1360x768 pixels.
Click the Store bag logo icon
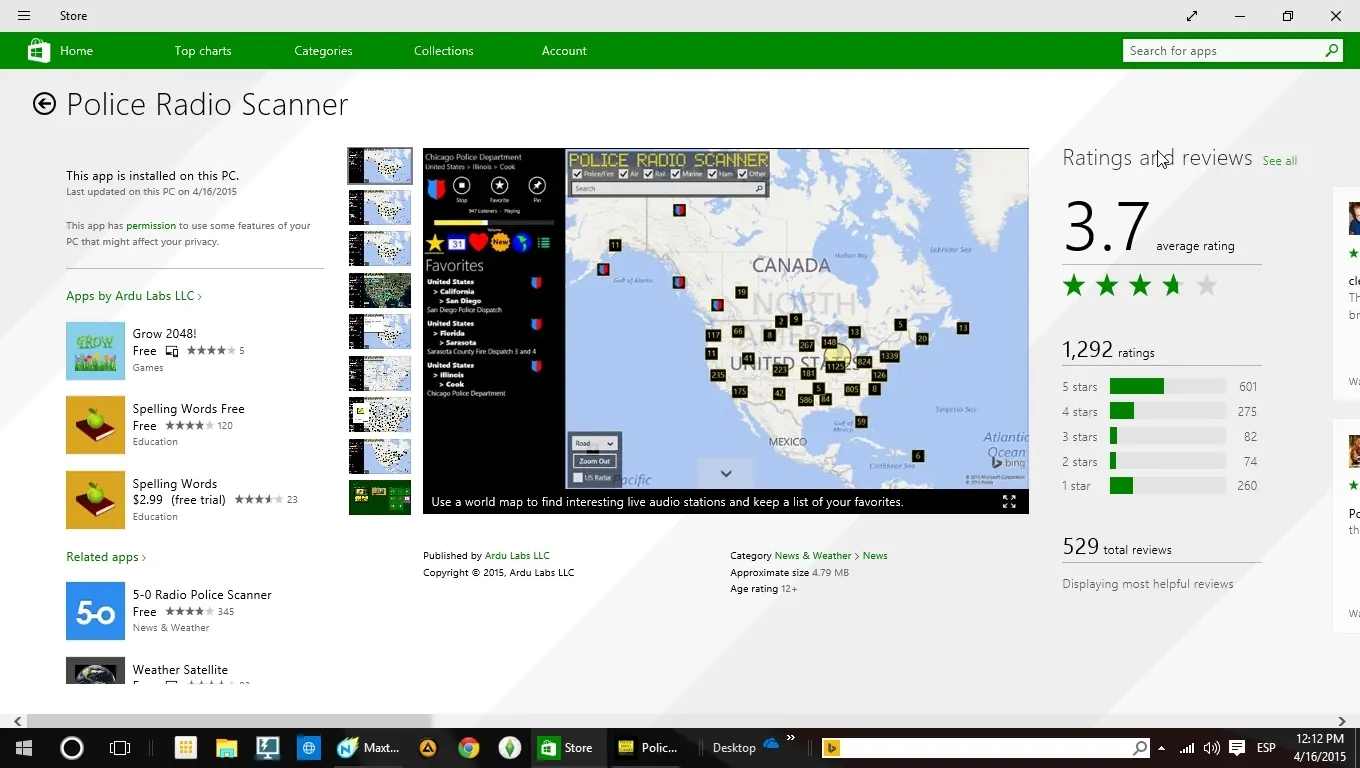click(39, 51)
